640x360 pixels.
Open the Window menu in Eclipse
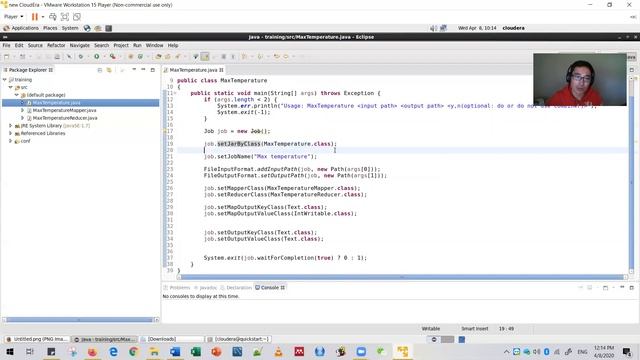pos(154,45)
